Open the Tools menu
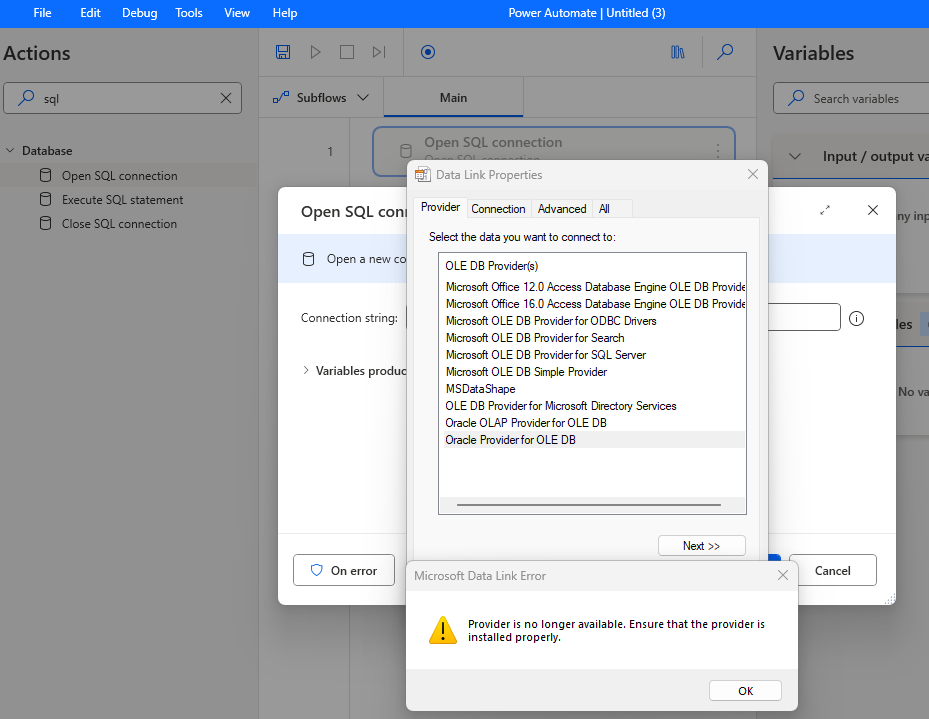 point(189,13)
